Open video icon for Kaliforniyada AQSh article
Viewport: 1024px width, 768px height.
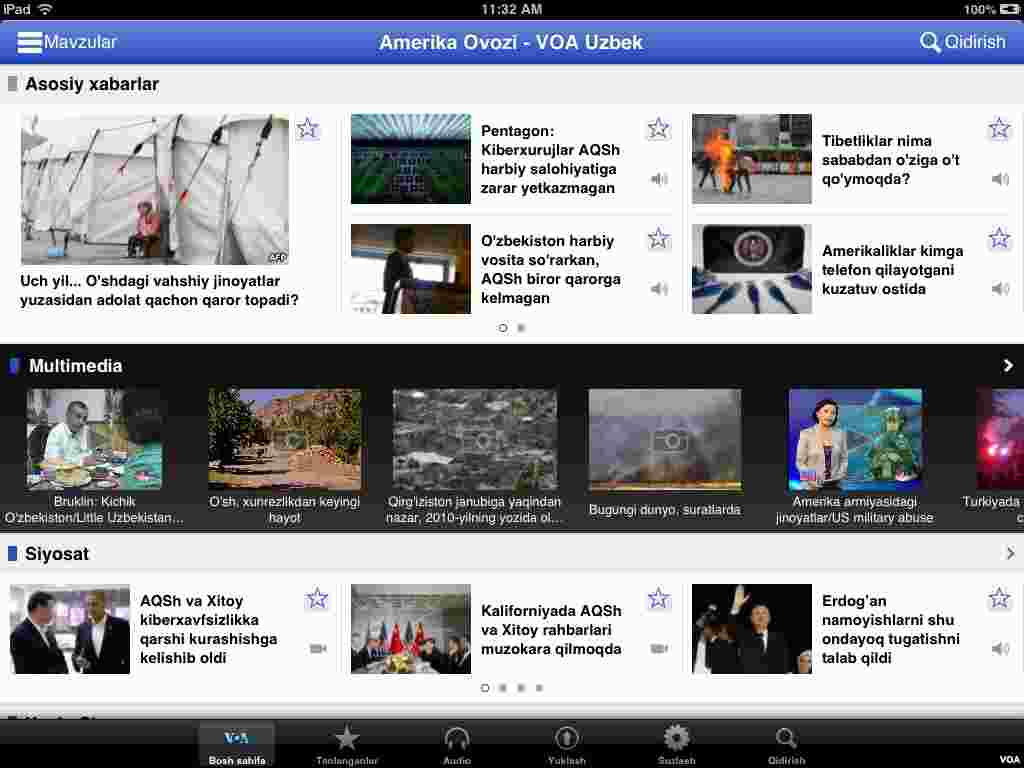pos(660,648)
